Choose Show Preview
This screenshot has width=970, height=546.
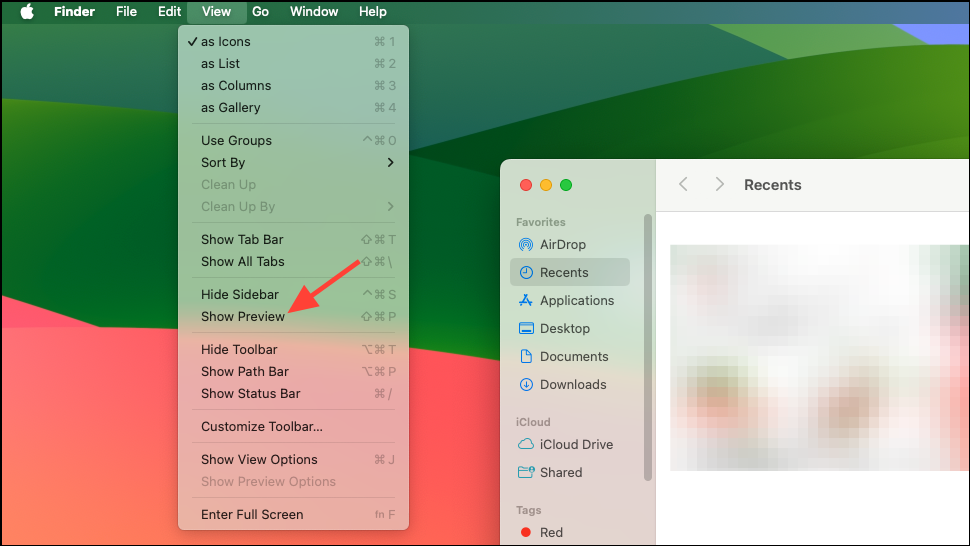click(293, 317)
